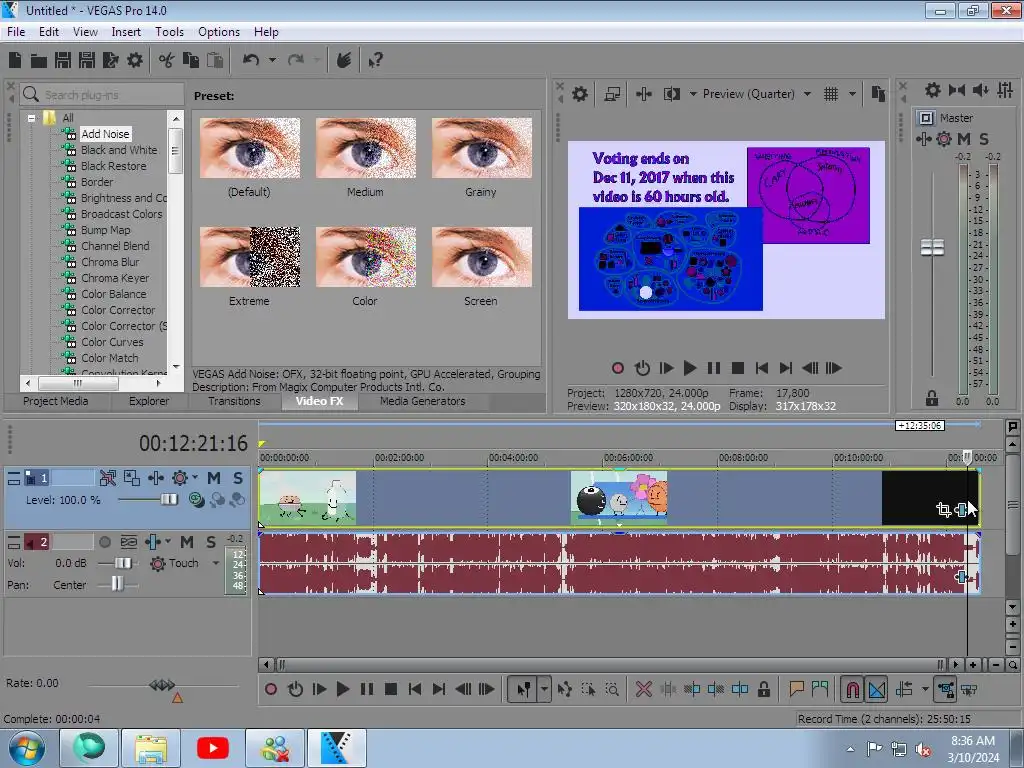Open Auto Ripple mode dropdown arrow
This screenshot has width=1024, height=768.
pos(925,689)
